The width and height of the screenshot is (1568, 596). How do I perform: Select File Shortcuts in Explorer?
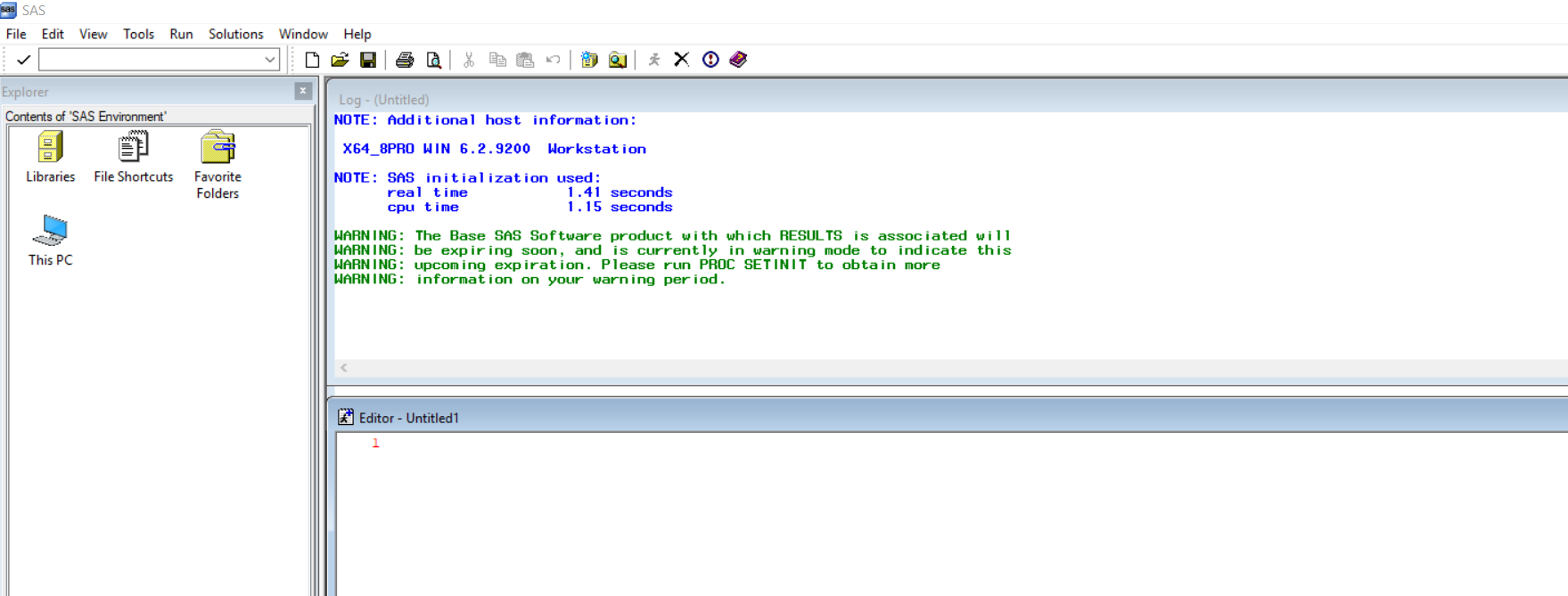[134, 157]
